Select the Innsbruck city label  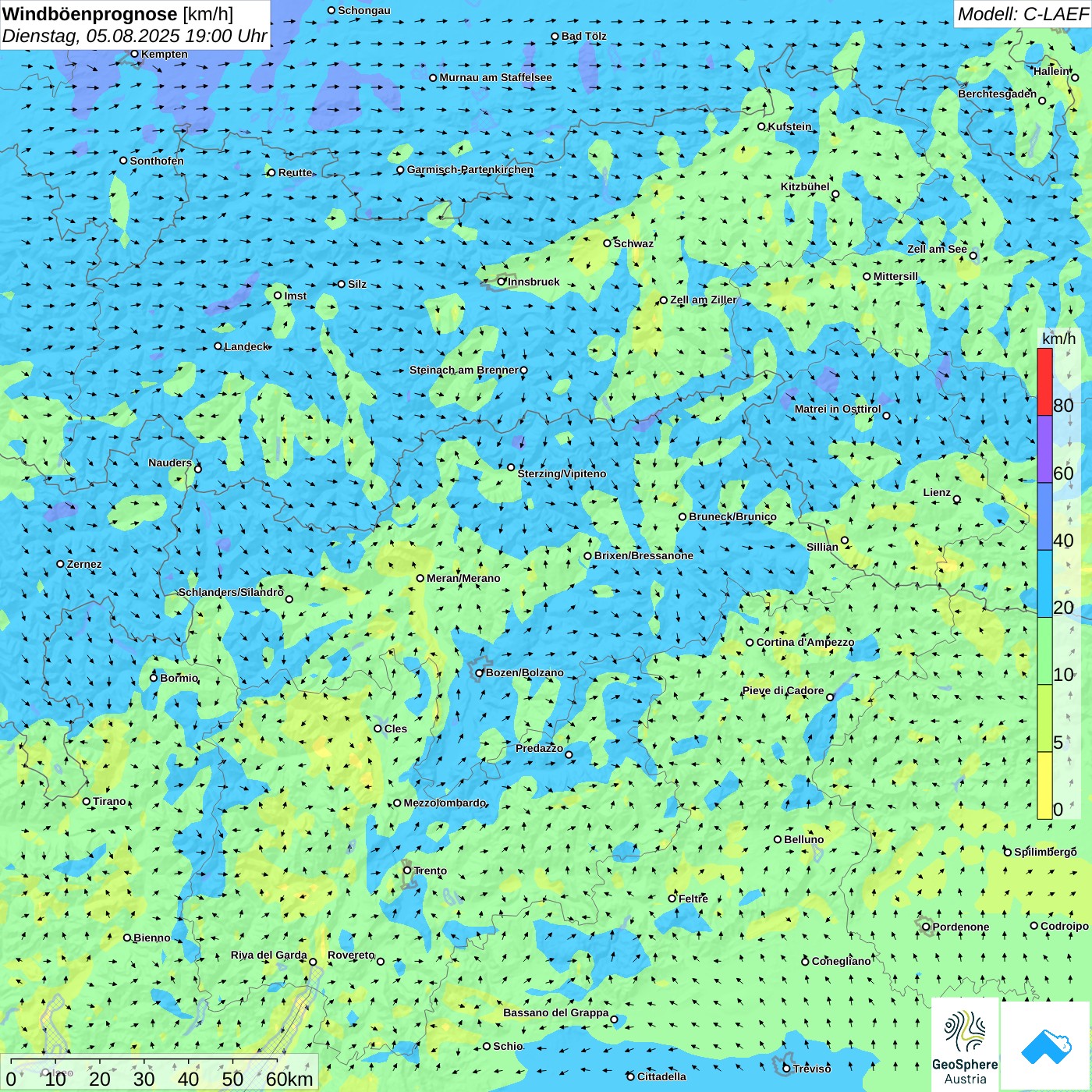pyautogui.click(x=534, y=282)
